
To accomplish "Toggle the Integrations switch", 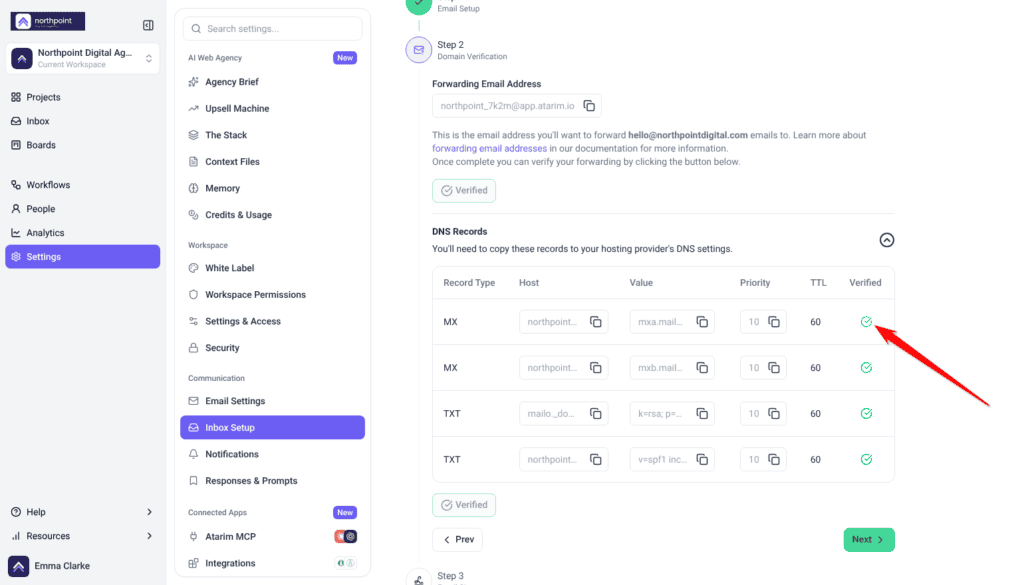I will point(345,563).
